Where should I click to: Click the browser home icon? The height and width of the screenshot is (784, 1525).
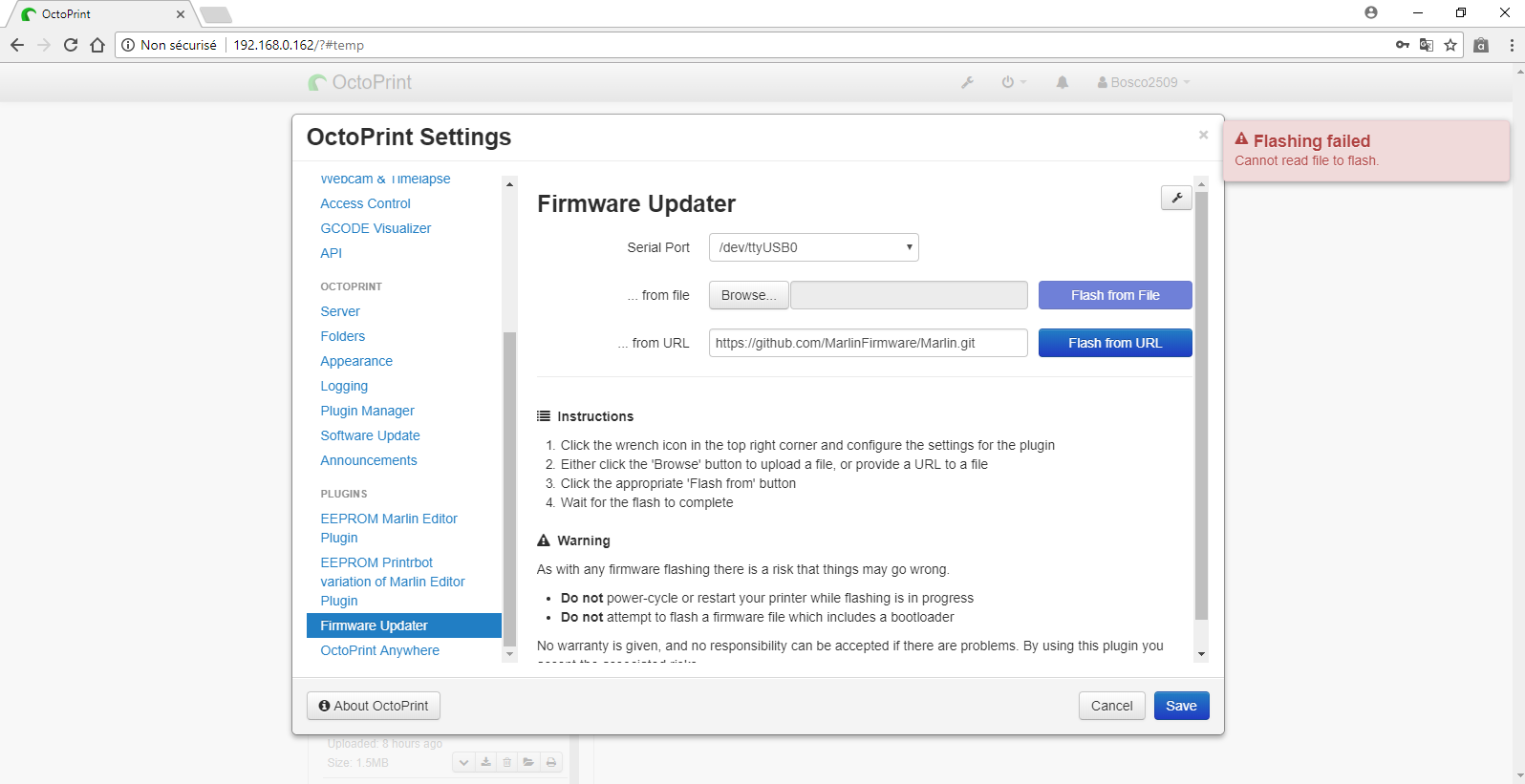point(97,45)
